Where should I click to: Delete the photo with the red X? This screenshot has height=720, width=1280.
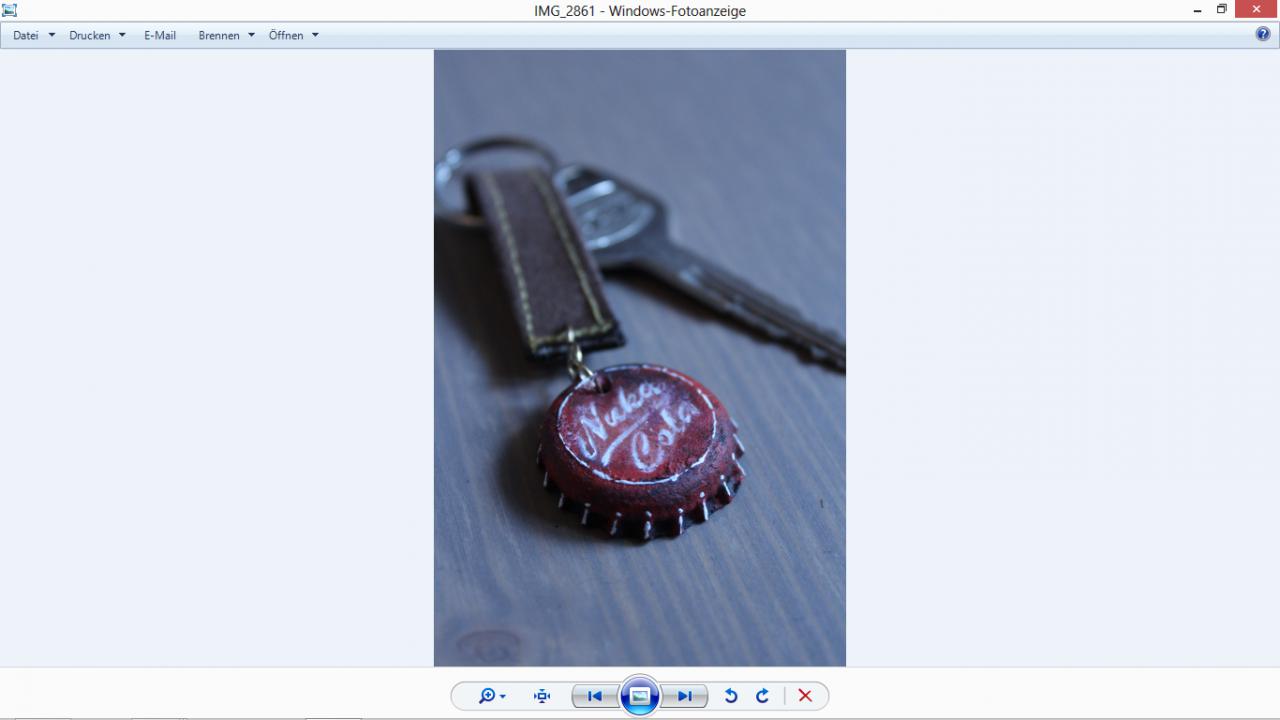coord(805,696)
